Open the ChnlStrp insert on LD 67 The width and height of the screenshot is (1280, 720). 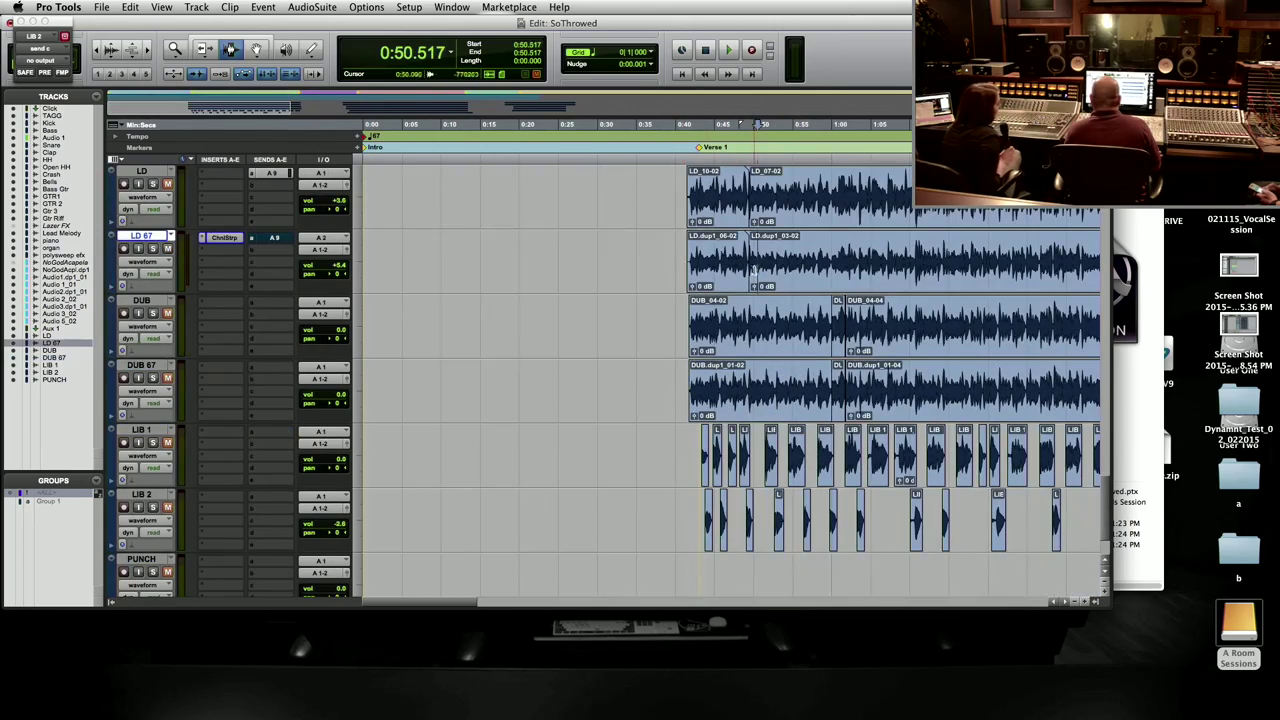[224, 238]
